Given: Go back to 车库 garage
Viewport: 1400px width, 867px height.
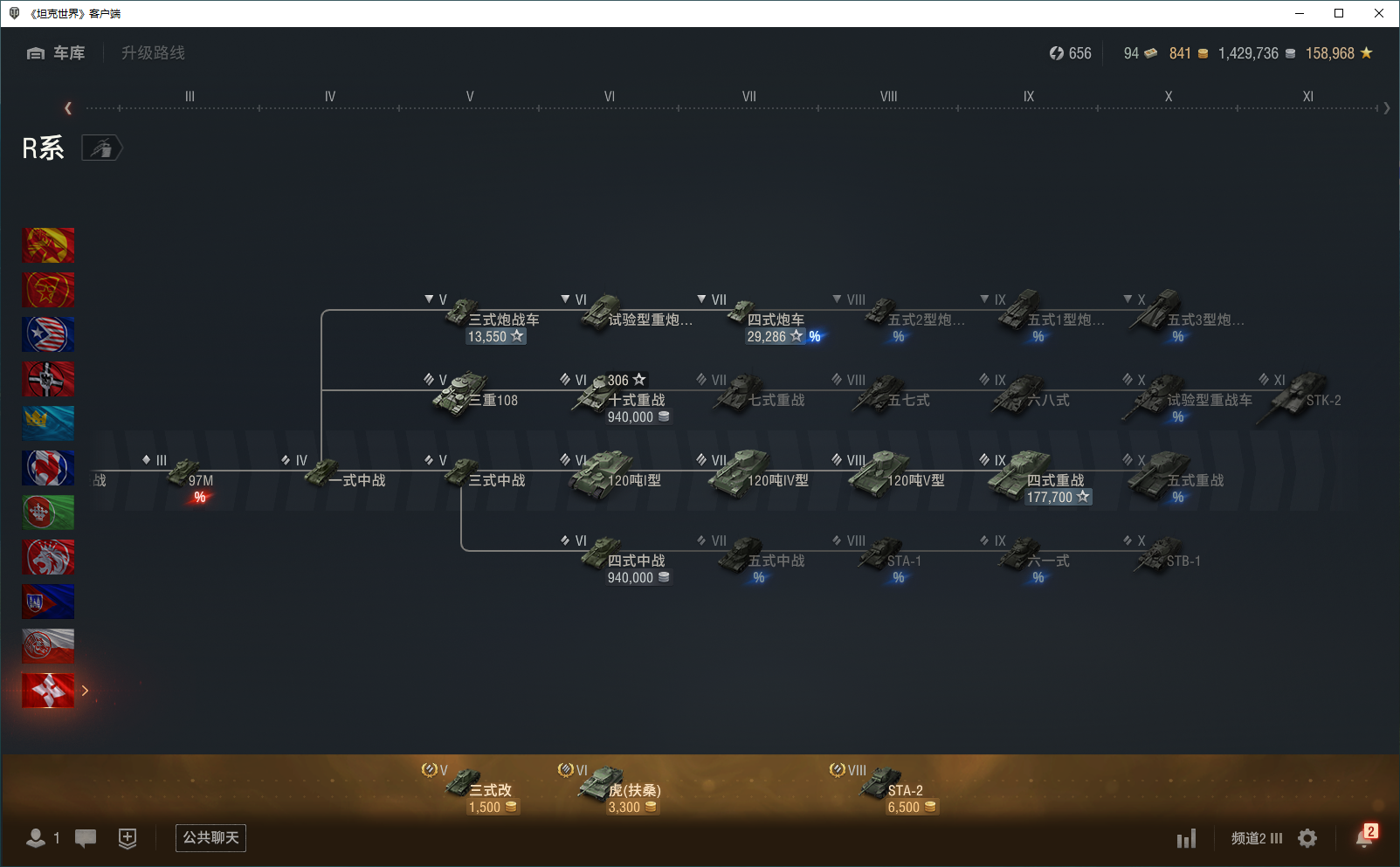Looking at the screenshot, I should coord(57,53).
